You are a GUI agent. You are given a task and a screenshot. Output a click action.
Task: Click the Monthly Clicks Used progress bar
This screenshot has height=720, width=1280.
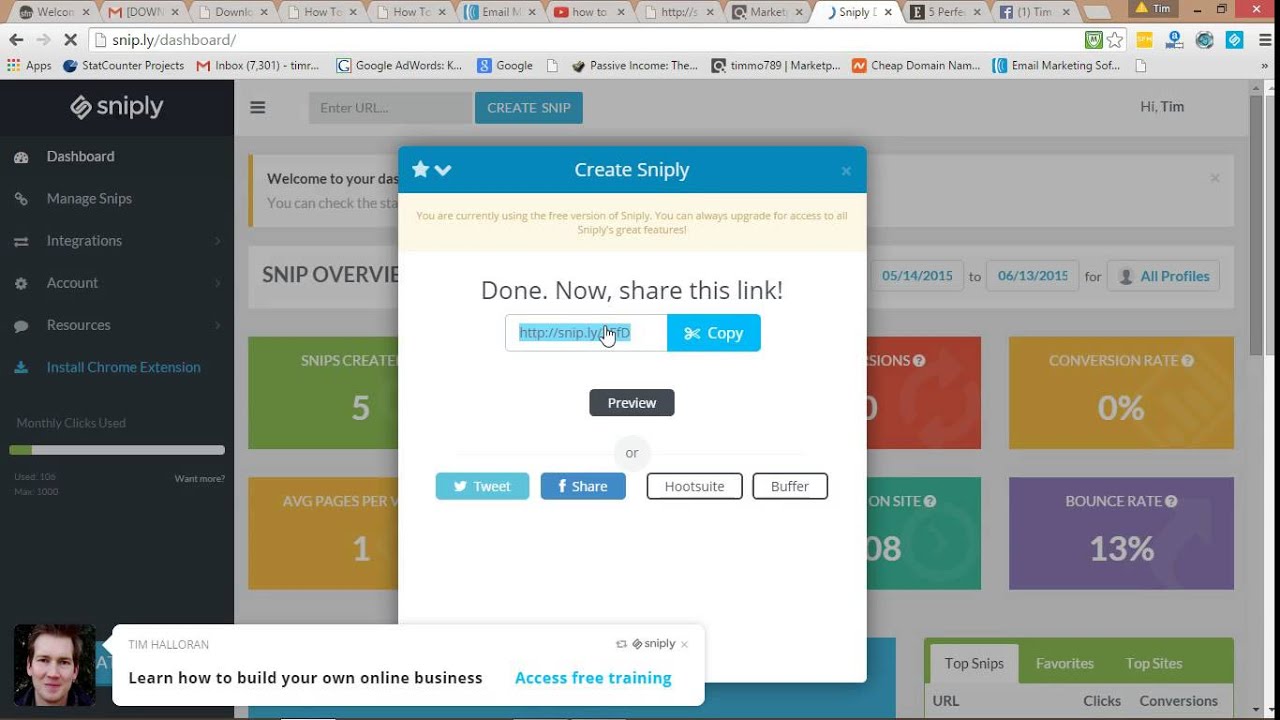click(x=117, y=450)
